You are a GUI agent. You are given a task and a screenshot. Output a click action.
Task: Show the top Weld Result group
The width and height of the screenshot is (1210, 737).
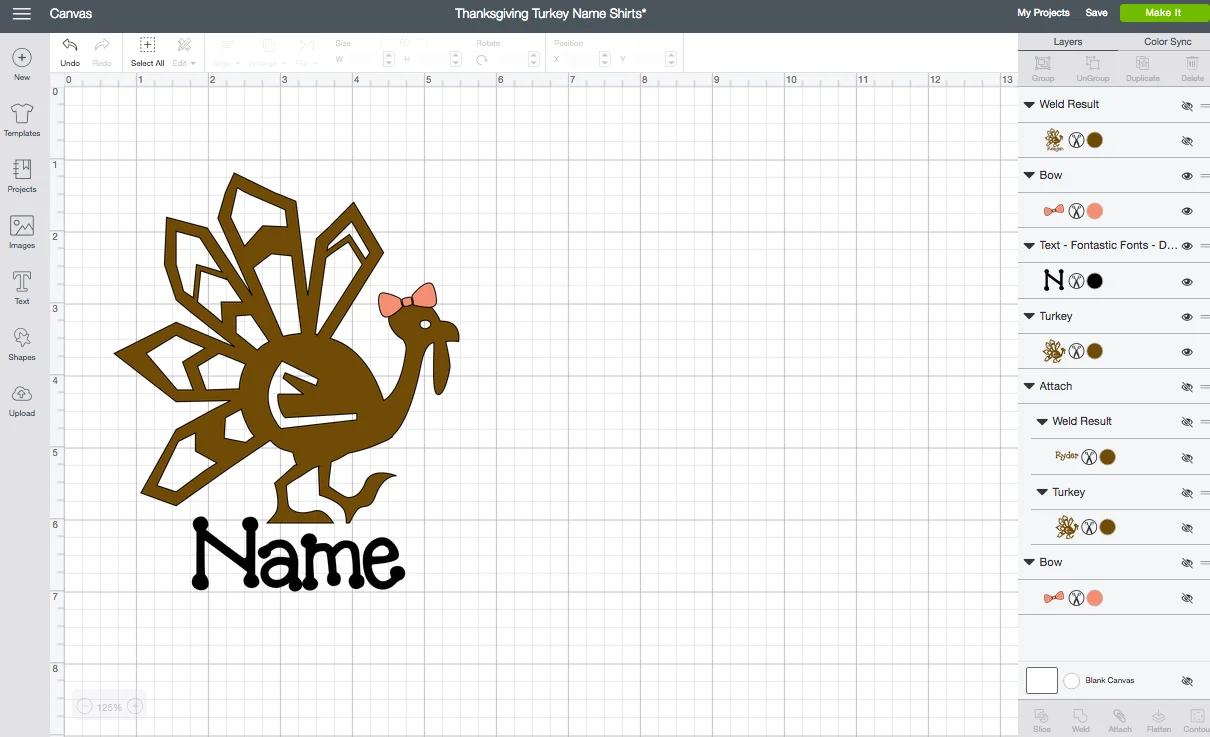click(1187, 105)
